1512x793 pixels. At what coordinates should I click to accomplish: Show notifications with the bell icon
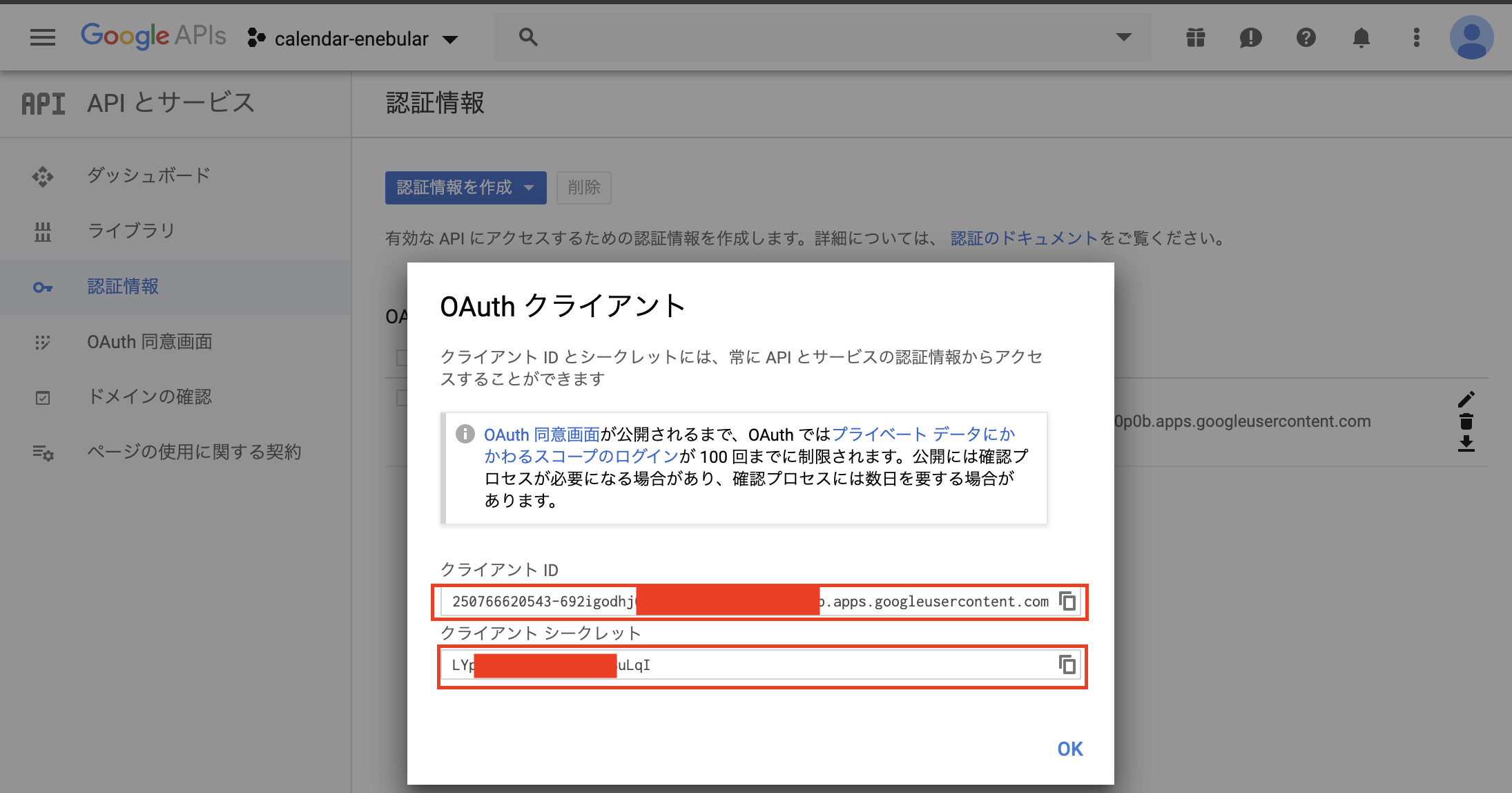(x=1361, y=37)
